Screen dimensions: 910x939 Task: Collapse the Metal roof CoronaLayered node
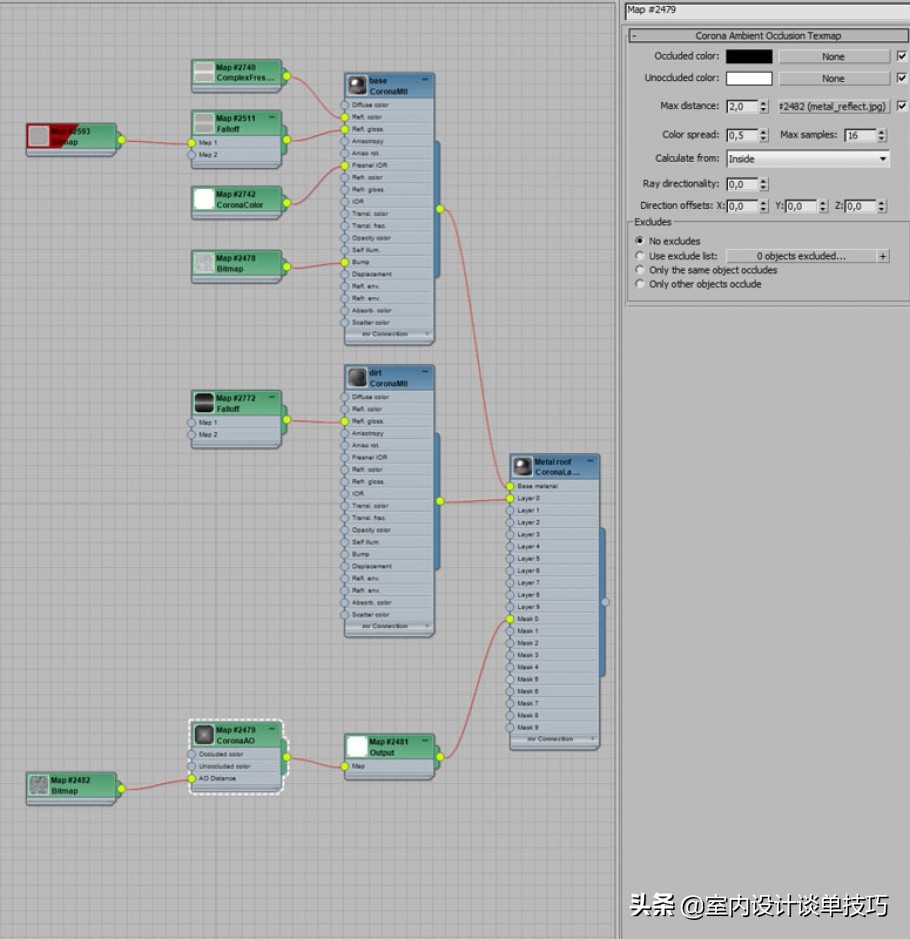[590, 461]
